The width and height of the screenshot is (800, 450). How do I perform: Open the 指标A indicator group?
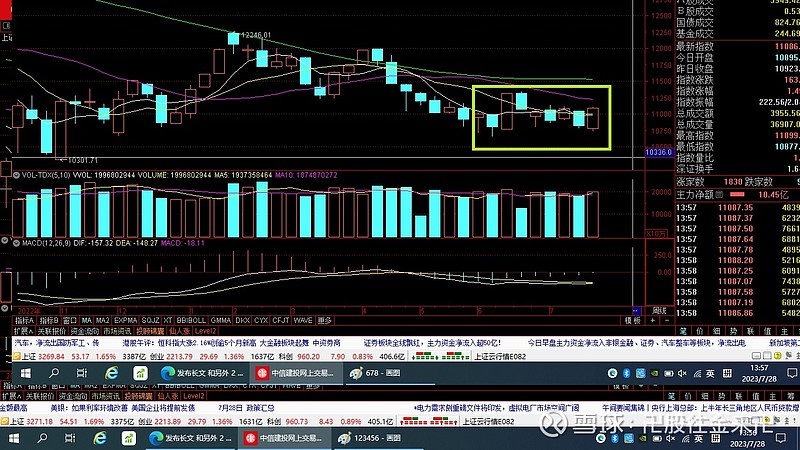pyautogui.click(x=24, y=320)
